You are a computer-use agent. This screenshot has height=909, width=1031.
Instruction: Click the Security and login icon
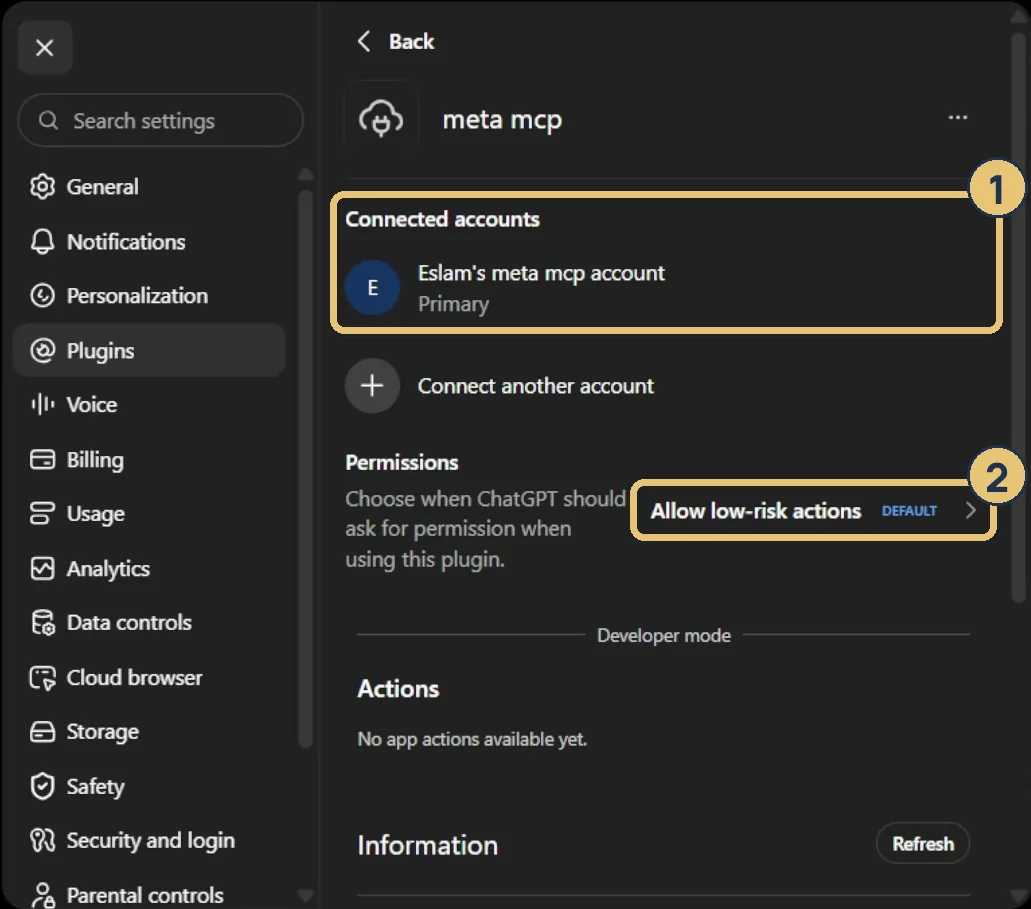(x=43, y=841)
